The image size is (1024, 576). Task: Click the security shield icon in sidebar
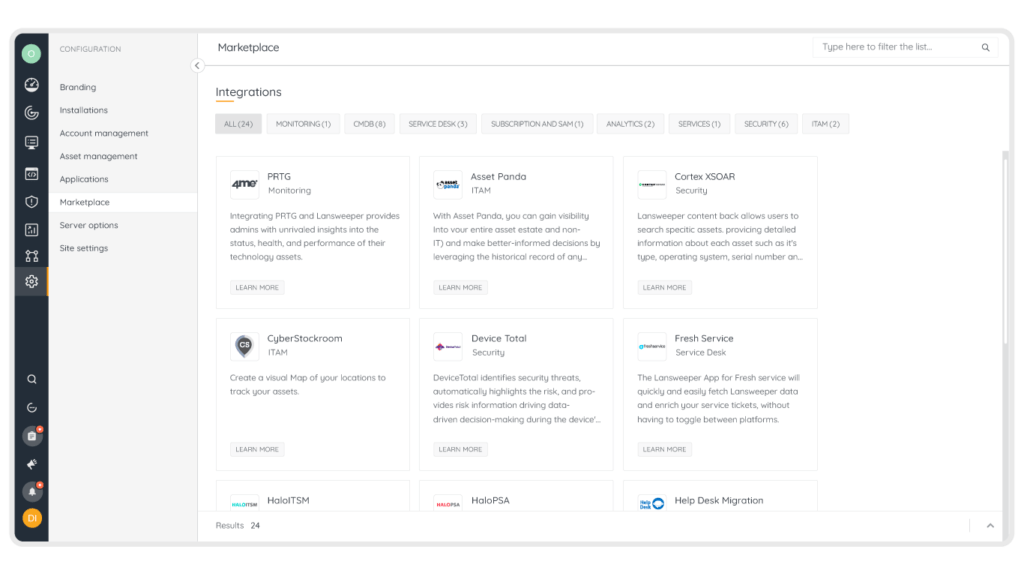31,202
